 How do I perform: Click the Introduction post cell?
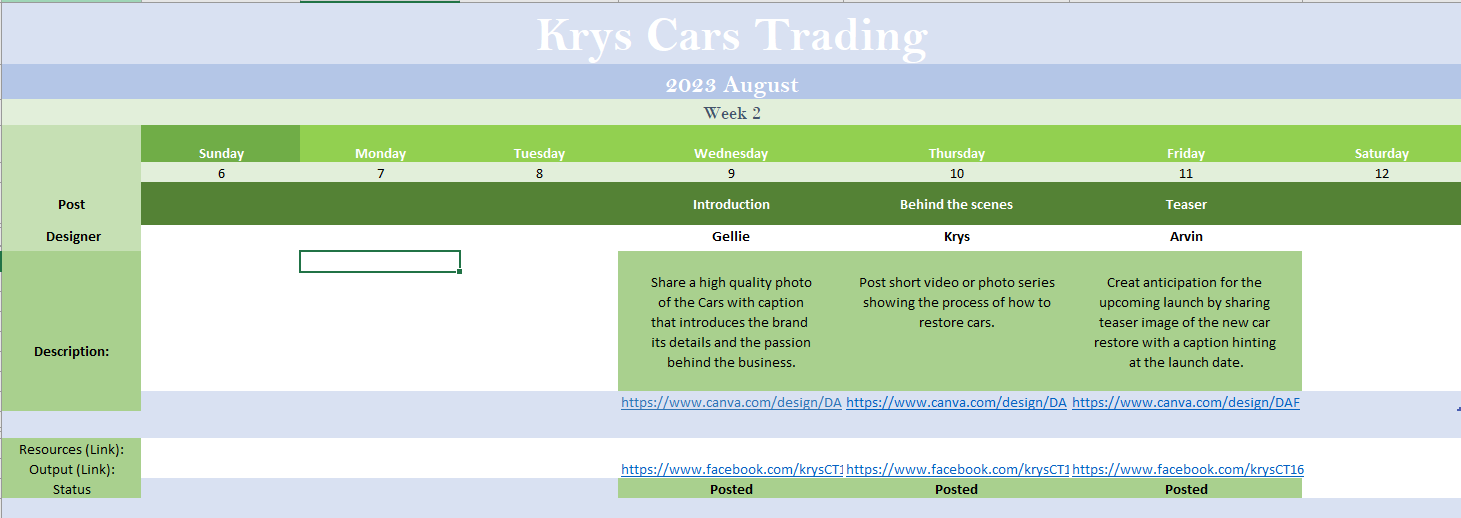coord(731,204)
